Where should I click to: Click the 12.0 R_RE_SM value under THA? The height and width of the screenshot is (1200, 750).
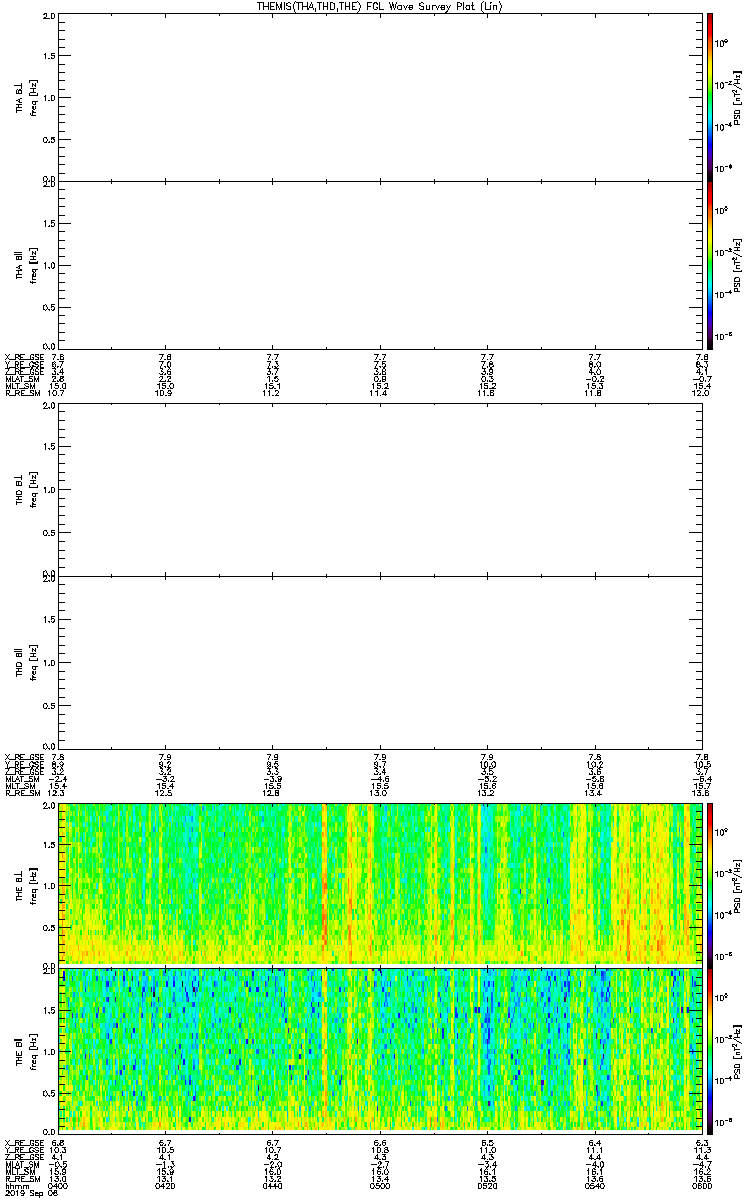pyautogui.click(x=701, y=393)
